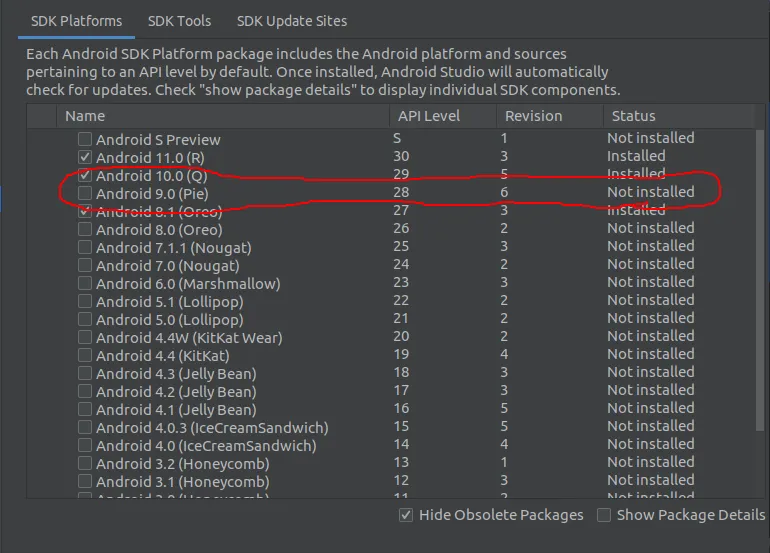Switch to the SDK Tools tab
This screenshot has height=553, width=770.
click(x=179, y=20)
